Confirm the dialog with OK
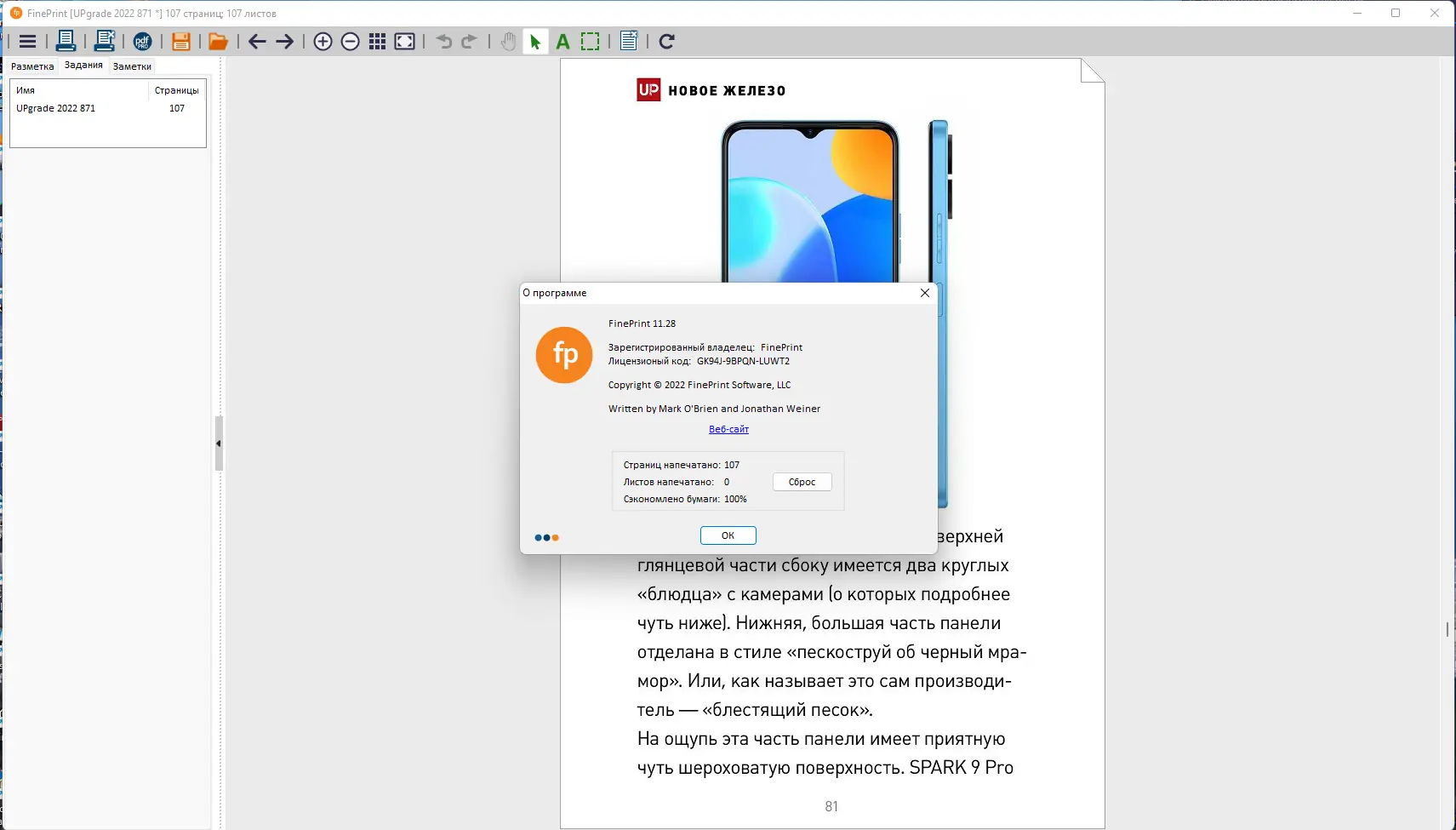 (x=728, y=535)
